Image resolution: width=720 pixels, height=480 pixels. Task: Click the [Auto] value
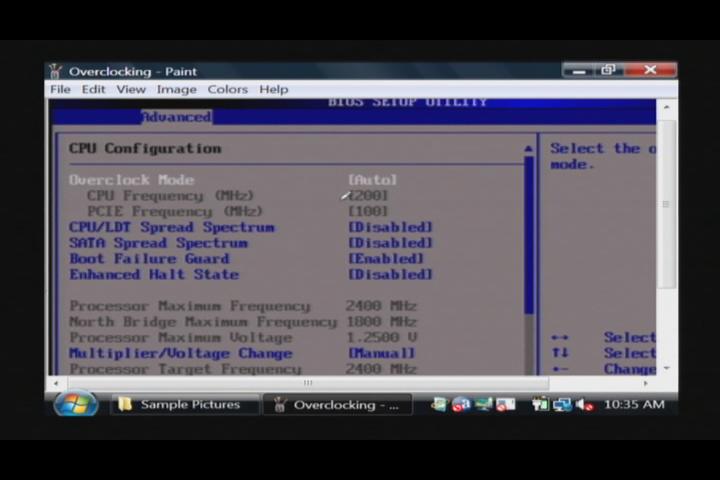[x=372, y=180]
